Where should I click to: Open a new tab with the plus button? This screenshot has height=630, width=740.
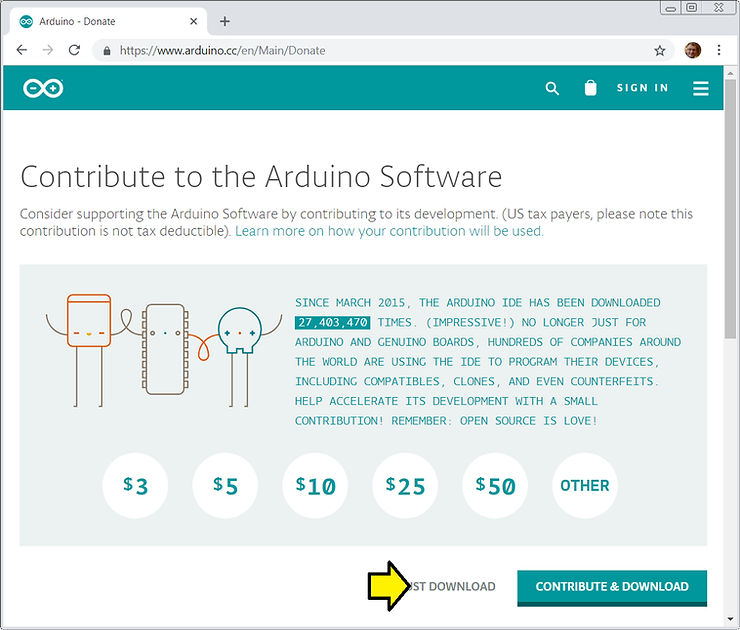click(x=225, y=21)
